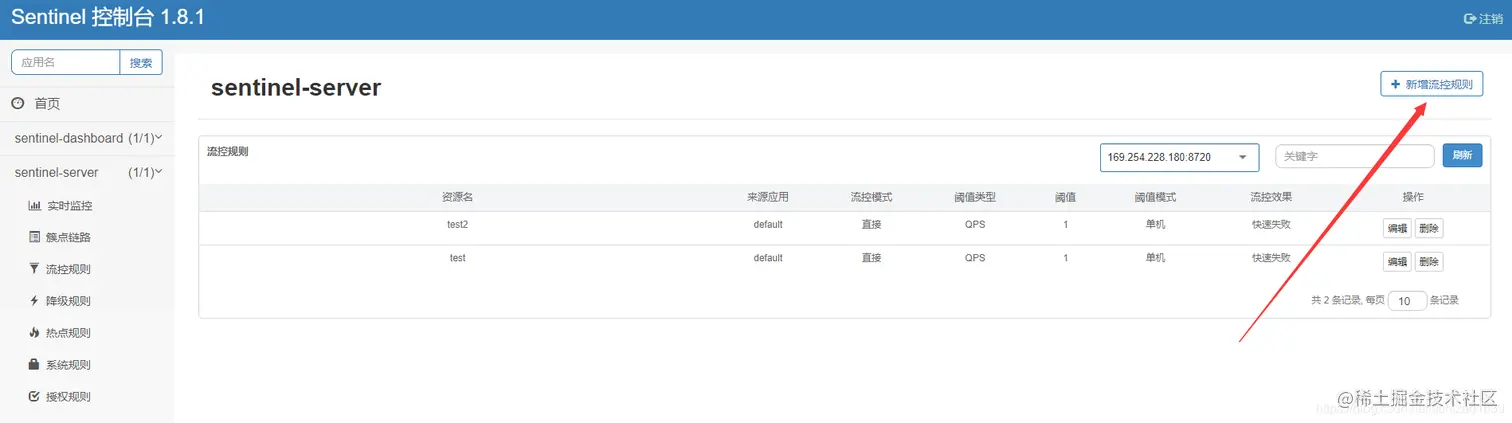The width and height of the screenshot is (1512, 423).
Task: Click the 阈值模式 column header
Action: point(1155,197)
